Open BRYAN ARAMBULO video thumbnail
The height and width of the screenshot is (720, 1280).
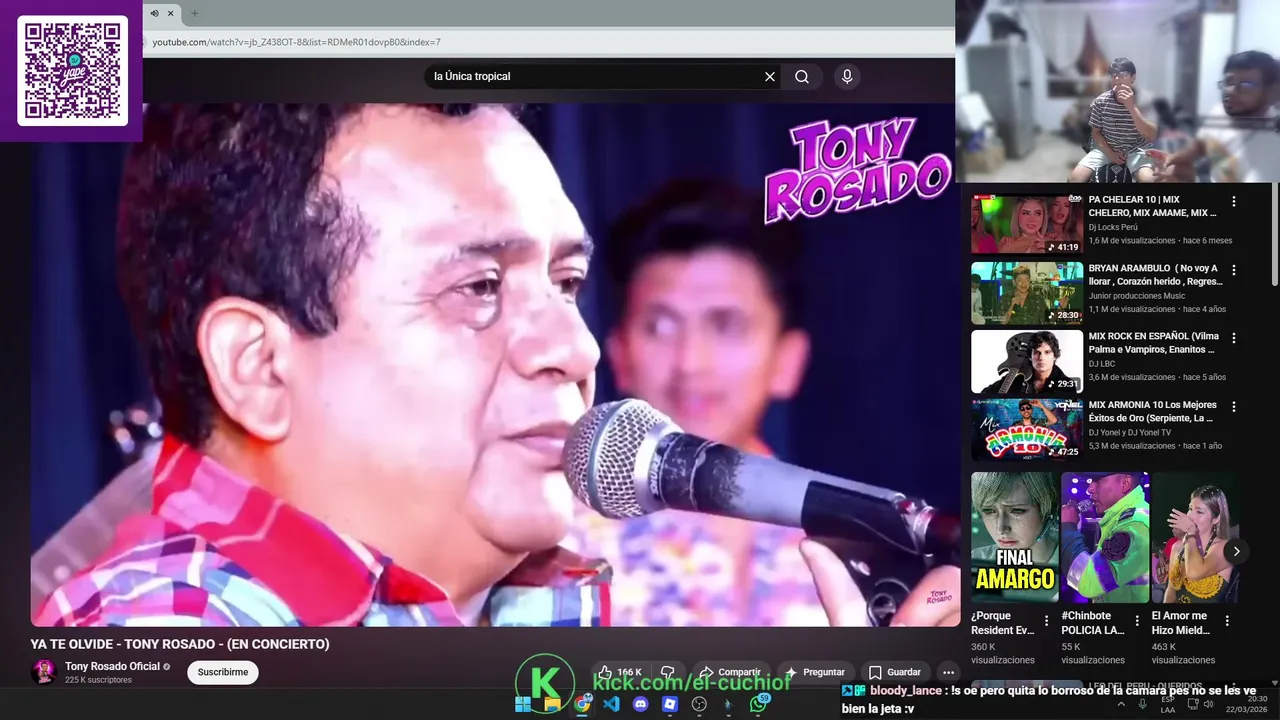(x=1027, y=293)
